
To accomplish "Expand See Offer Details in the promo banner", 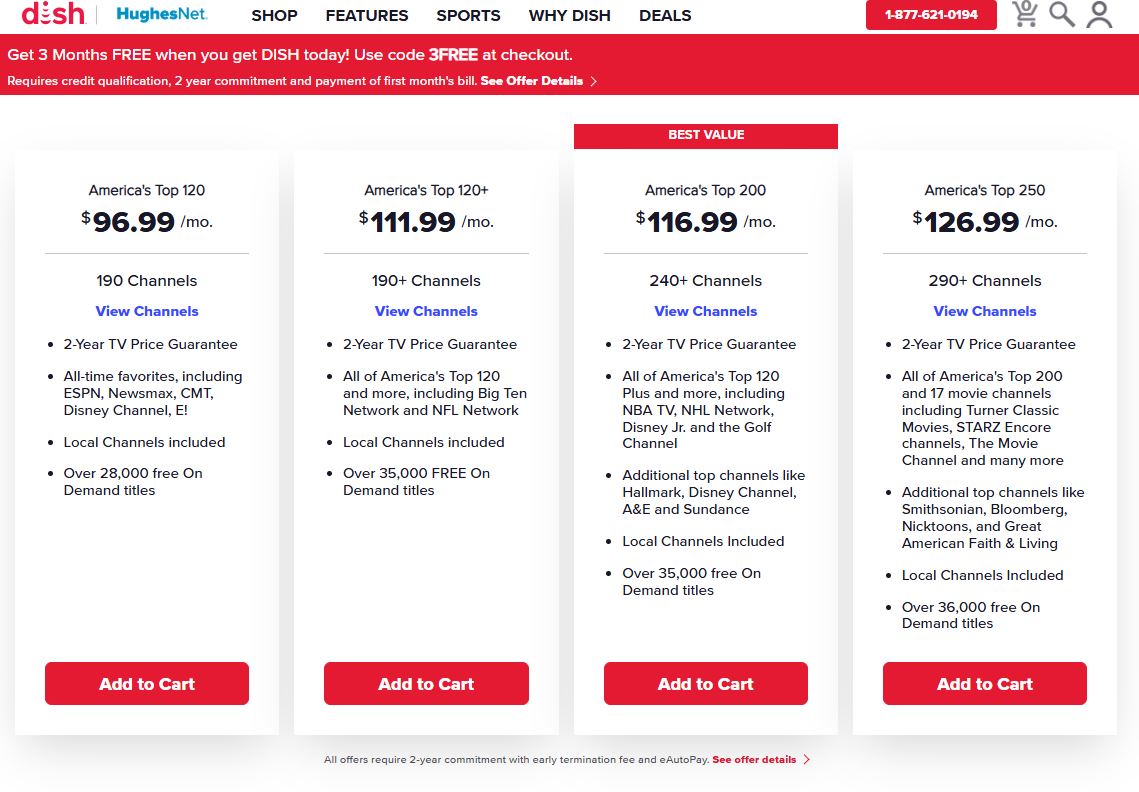I will (x=532, y=81).
